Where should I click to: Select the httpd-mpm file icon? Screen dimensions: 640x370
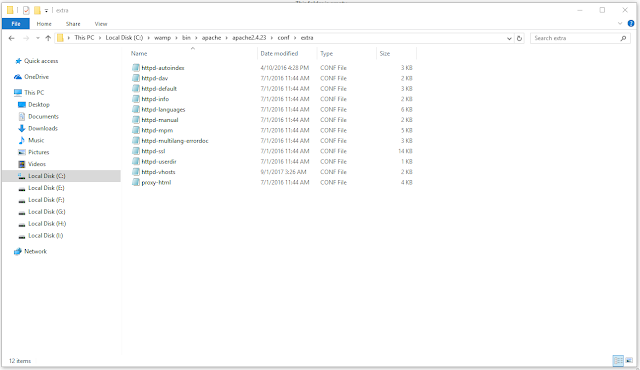click(x=136, y=130)
